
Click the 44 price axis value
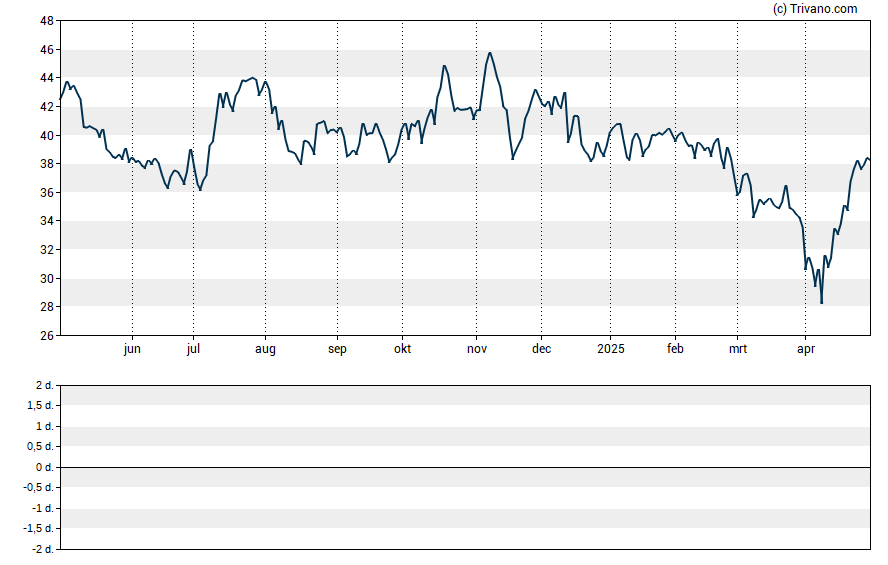pos(47,78)
